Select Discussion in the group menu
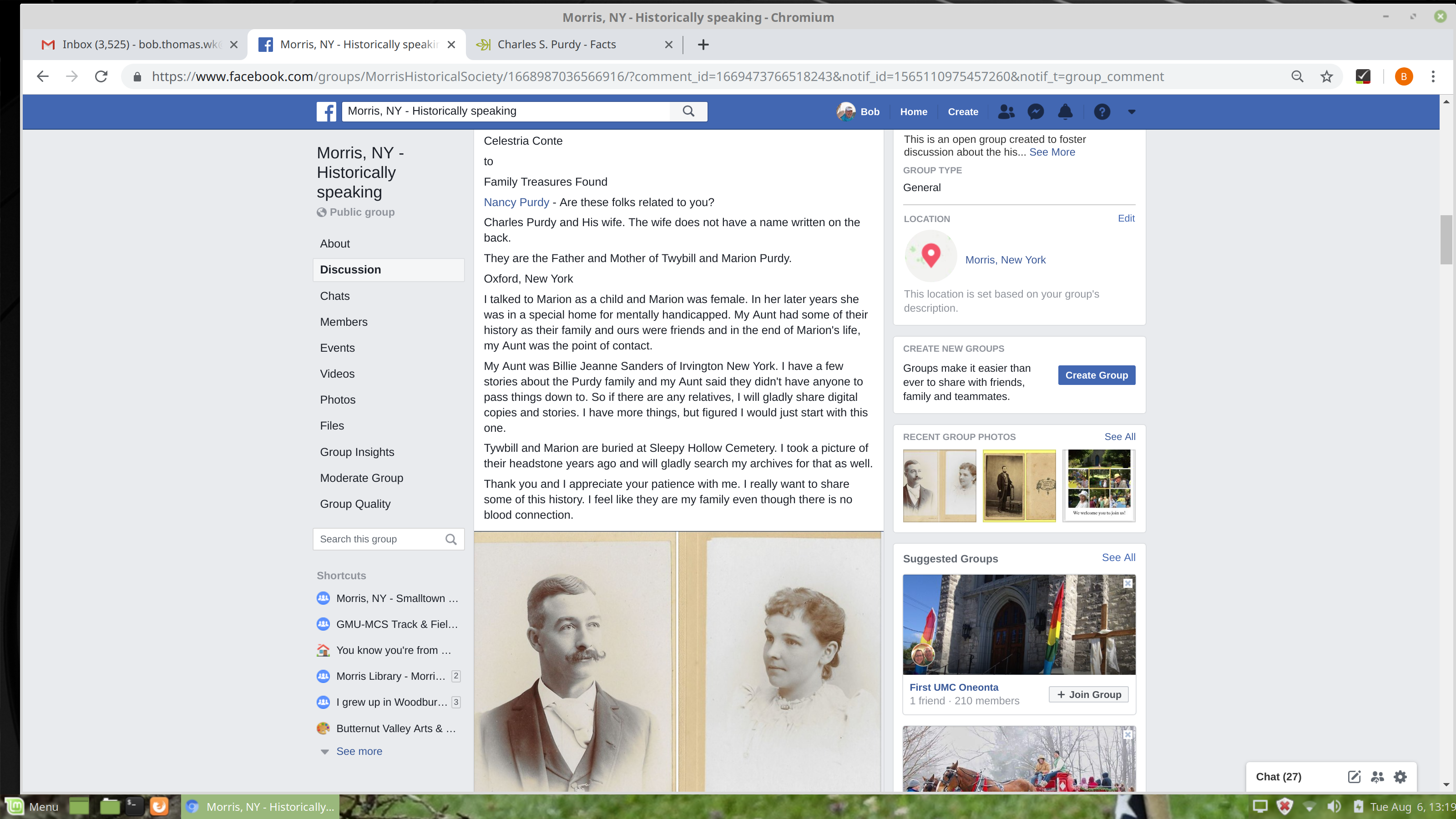1456x819 pixels. (388, 270)
